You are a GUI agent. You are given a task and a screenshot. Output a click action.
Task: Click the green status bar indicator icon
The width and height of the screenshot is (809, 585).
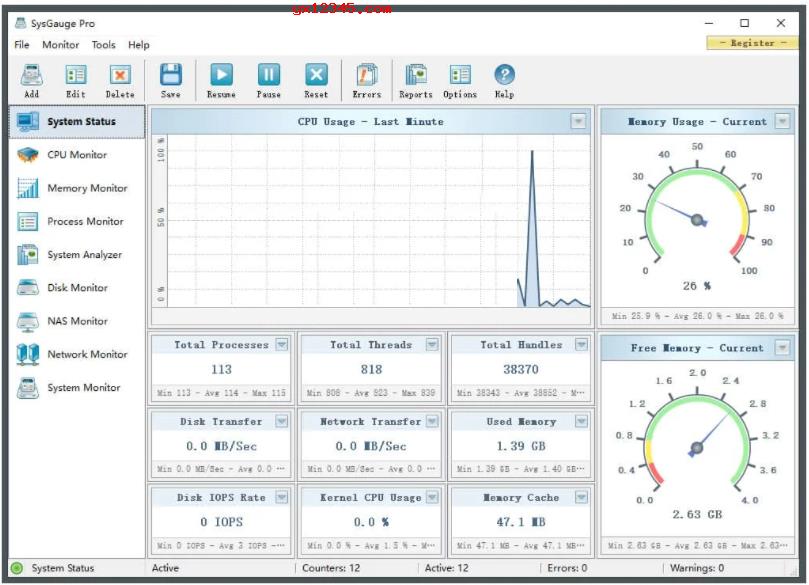[x=17, y=568]
